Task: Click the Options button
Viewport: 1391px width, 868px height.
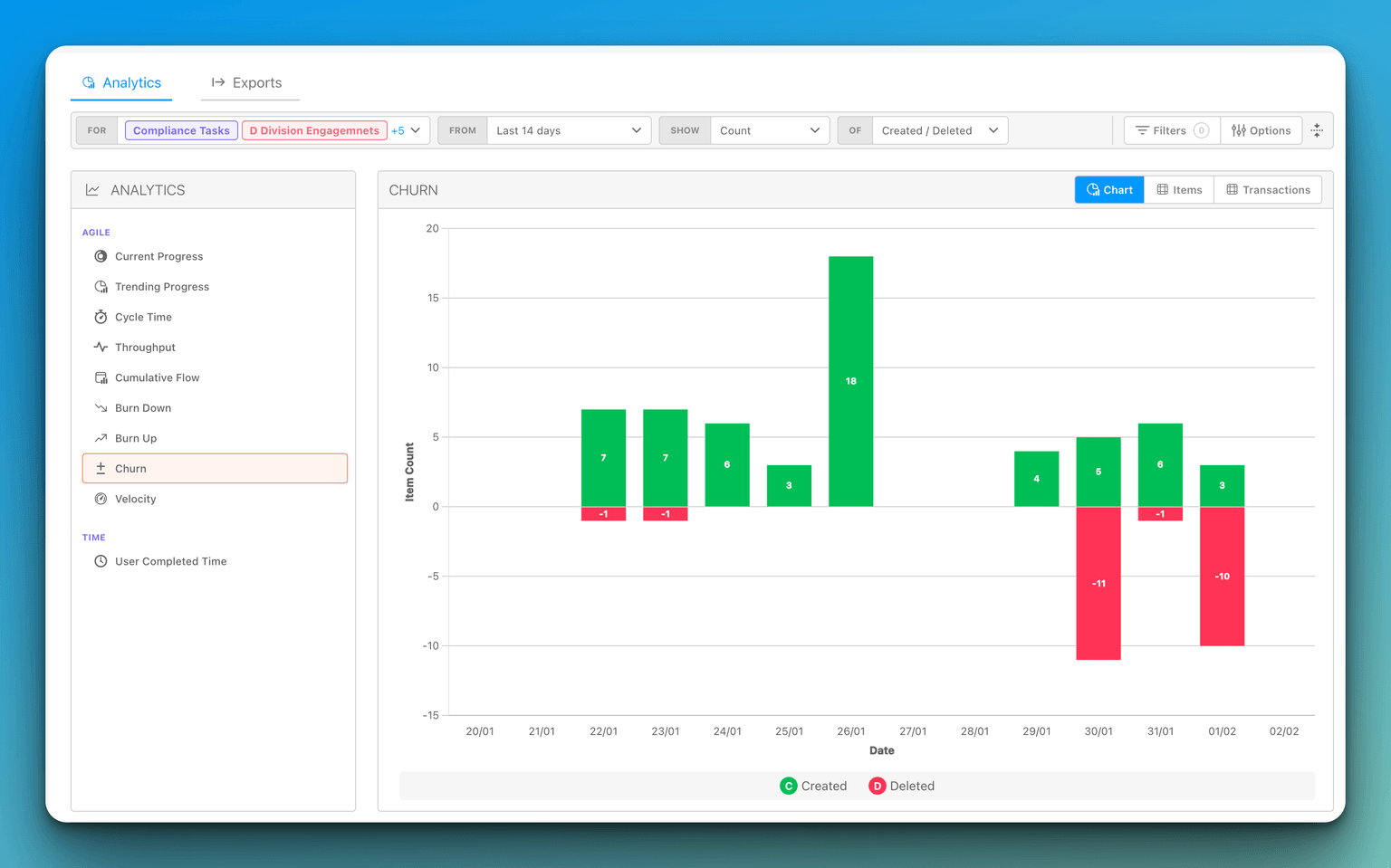Action: point(1261,130)
